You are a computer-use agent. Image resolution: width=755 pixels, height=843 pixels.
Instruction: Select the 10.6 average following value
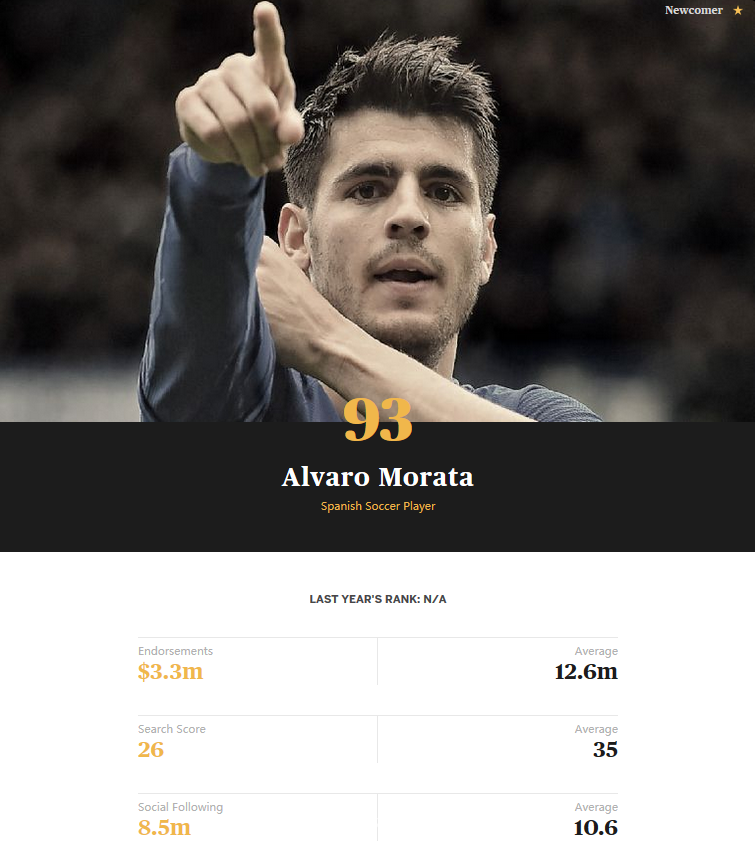point(595,828)
